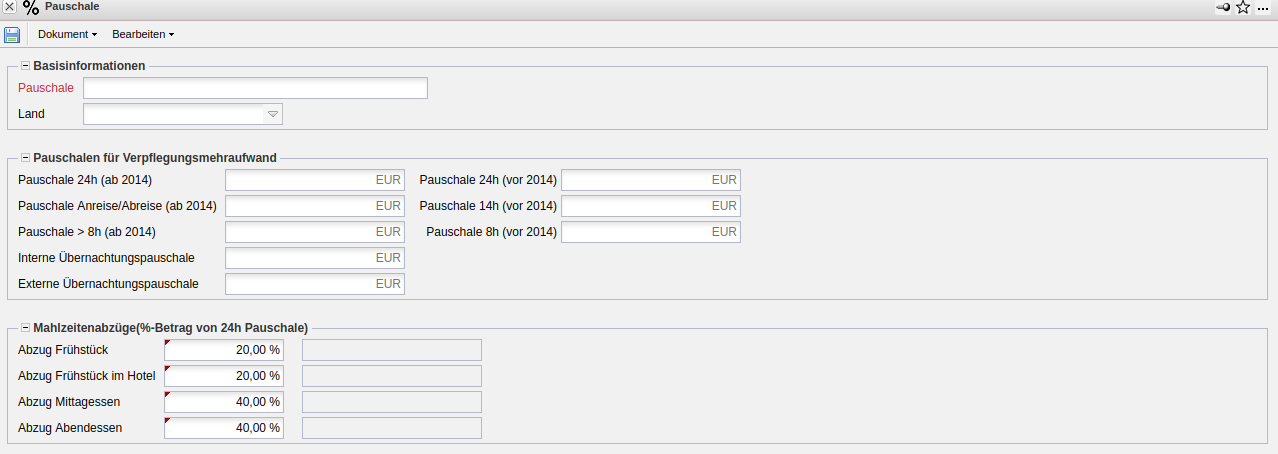Click the percent icon beside the title
Image resolution: width=1278 pixels, height=454 pixels.
(x=31, y=8)
